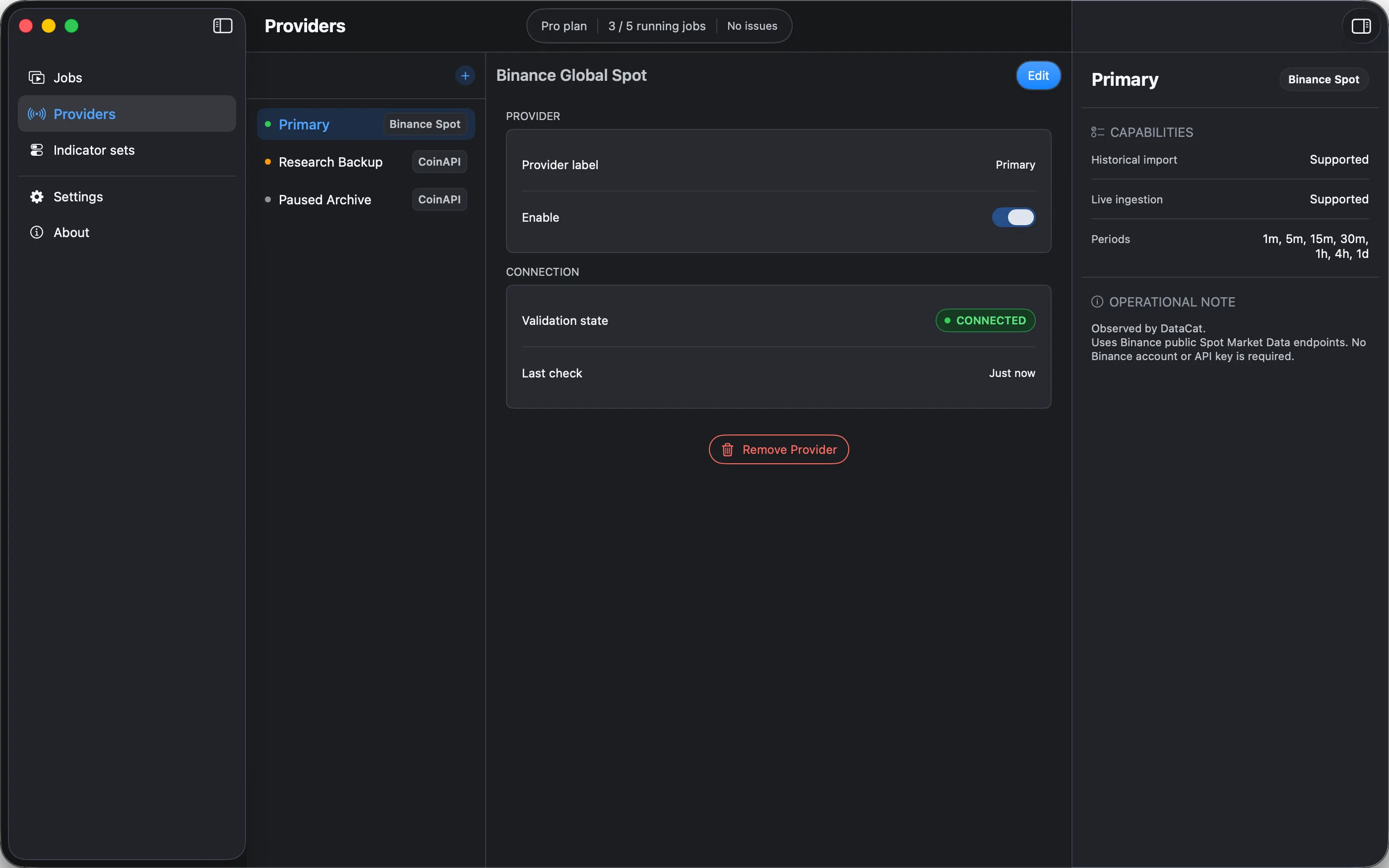
Task: Click the About info icon
Action: click(x=37, y=232)
